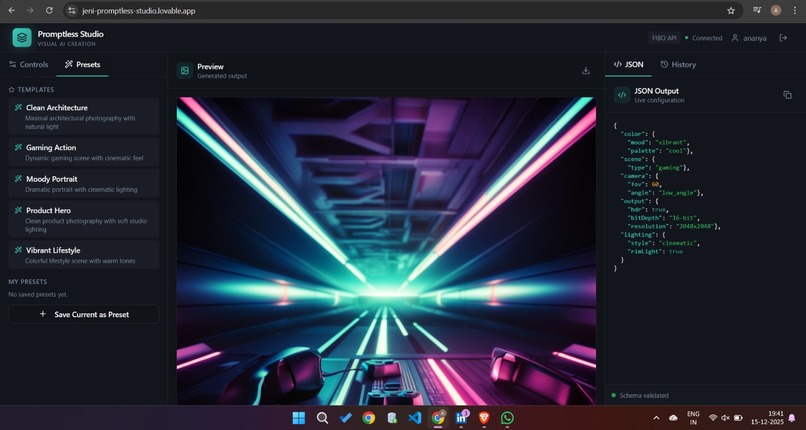This screenshot has width=806, height=430.
Task: Open the media control icon in Chrome toolbar
Action: click(757, 10)
